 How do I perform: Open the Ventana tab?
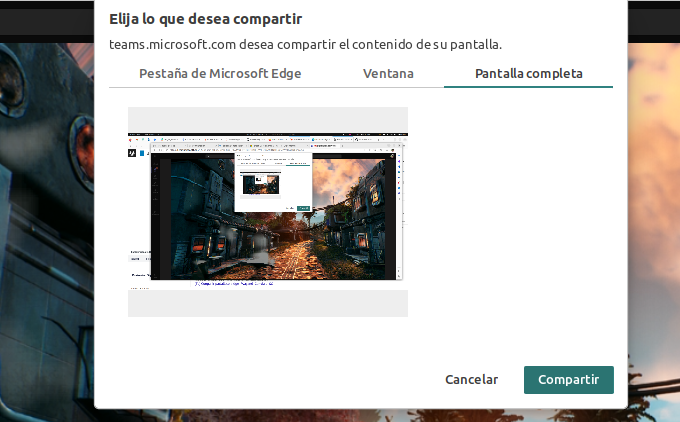[x=388, y=74]
